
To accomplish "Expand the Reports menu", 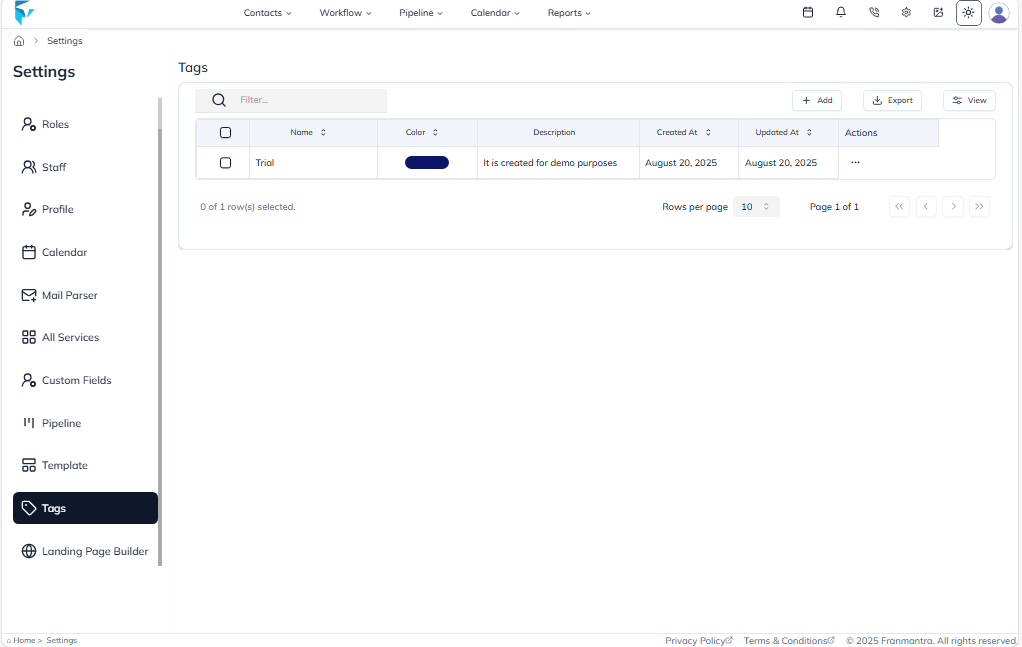I will (x=569, y=13).
